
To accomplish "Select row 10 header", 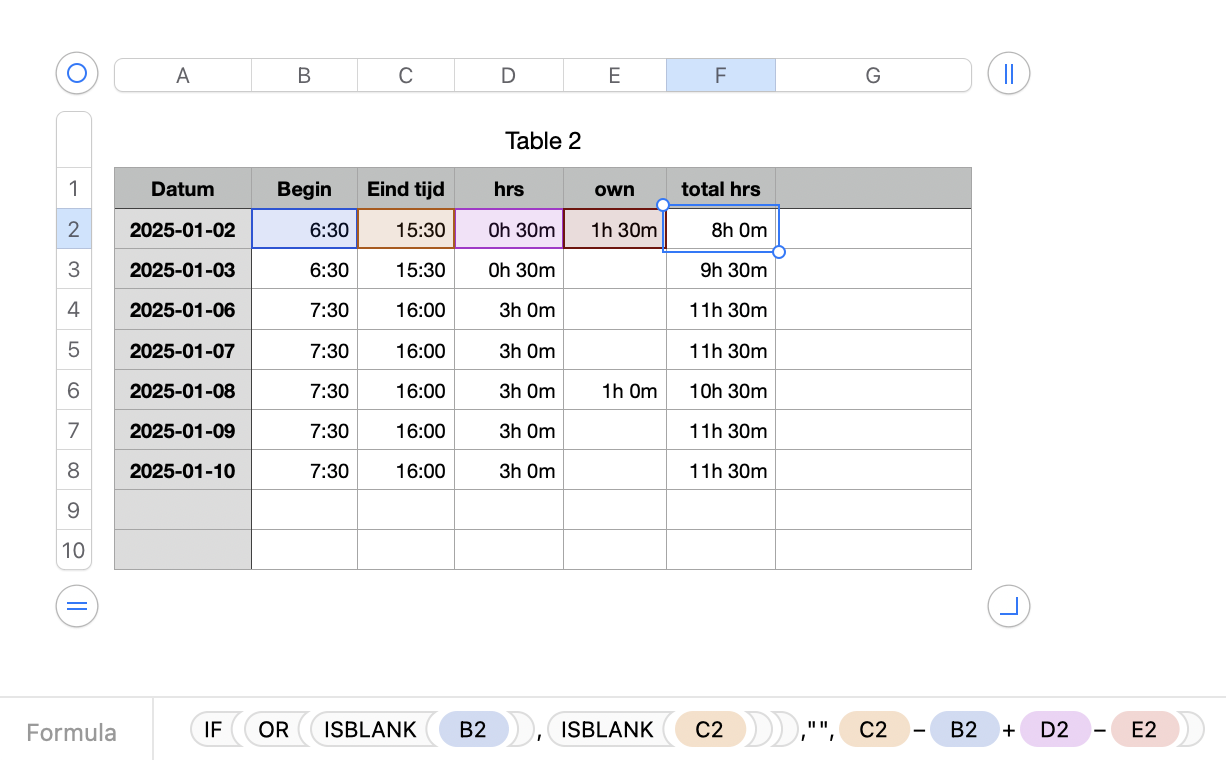I will (74, 550).
